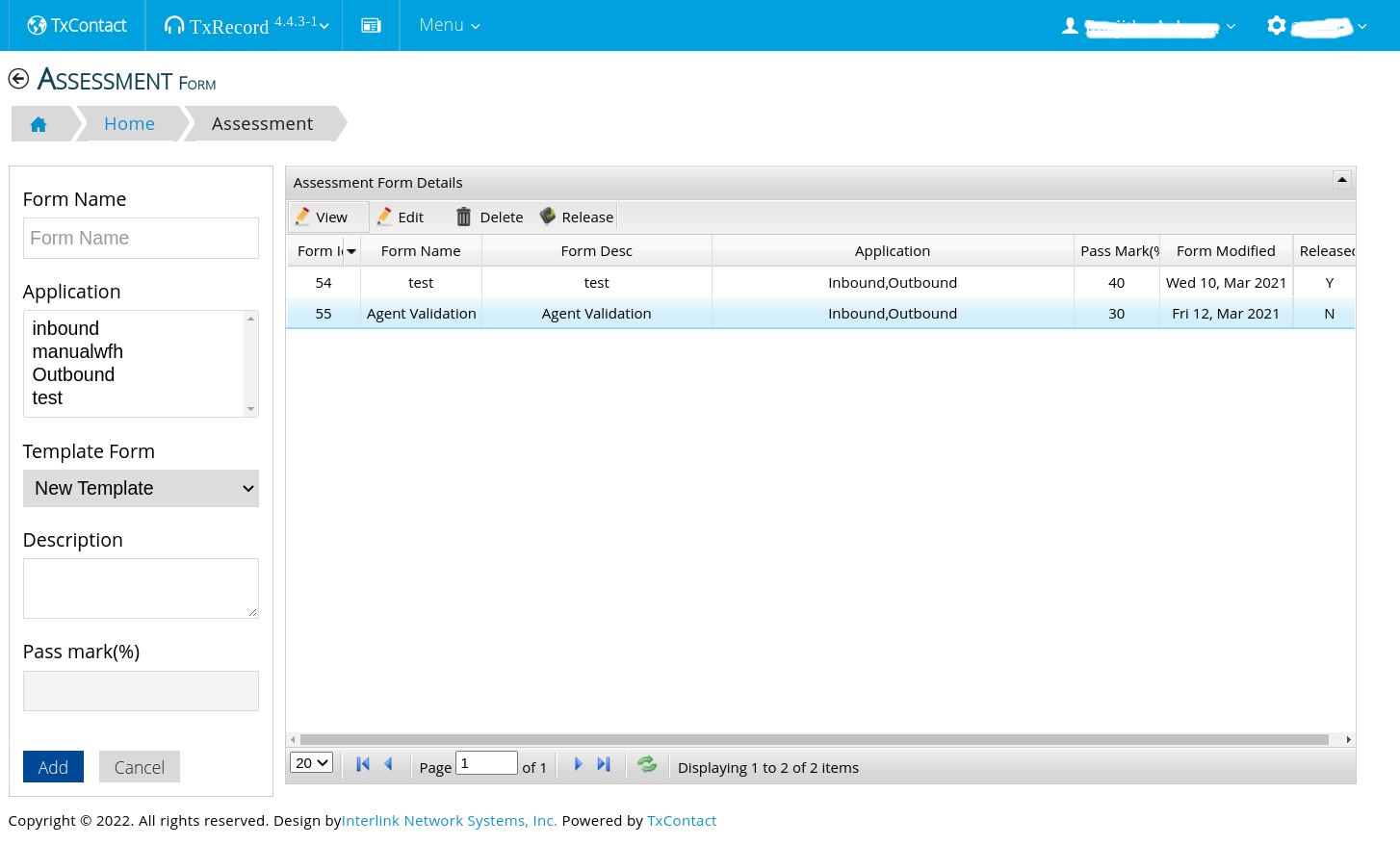Click the 'Wed 10, Mar 2021' cell
Viewport: 1400px width, 845px height.
pyautogui.click(x=1226, y=283)
